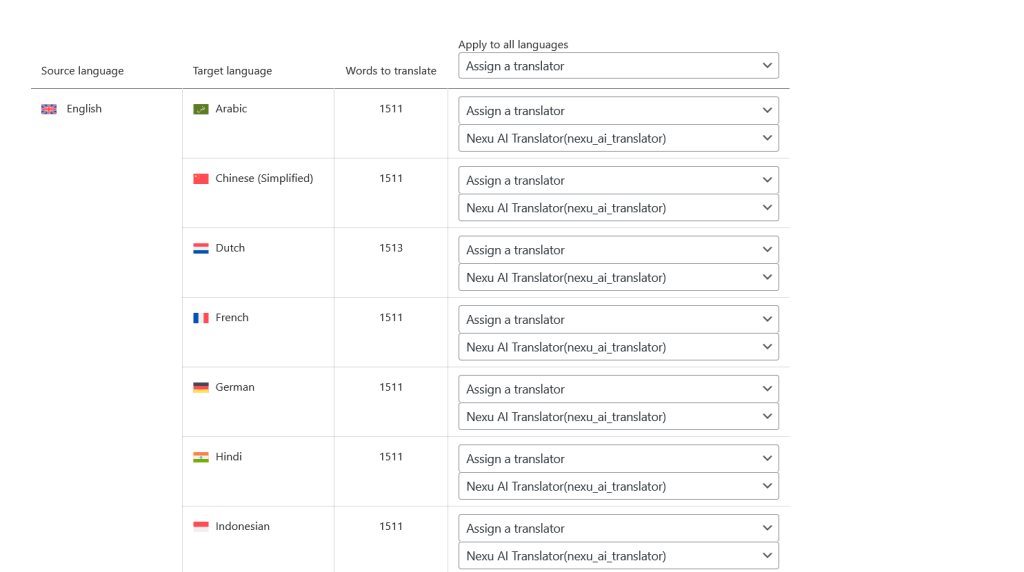Viewport: 1024px width, 572px height.
Task: Expand German Nexu AI Translator dropdown
Action: click(618, 417)
